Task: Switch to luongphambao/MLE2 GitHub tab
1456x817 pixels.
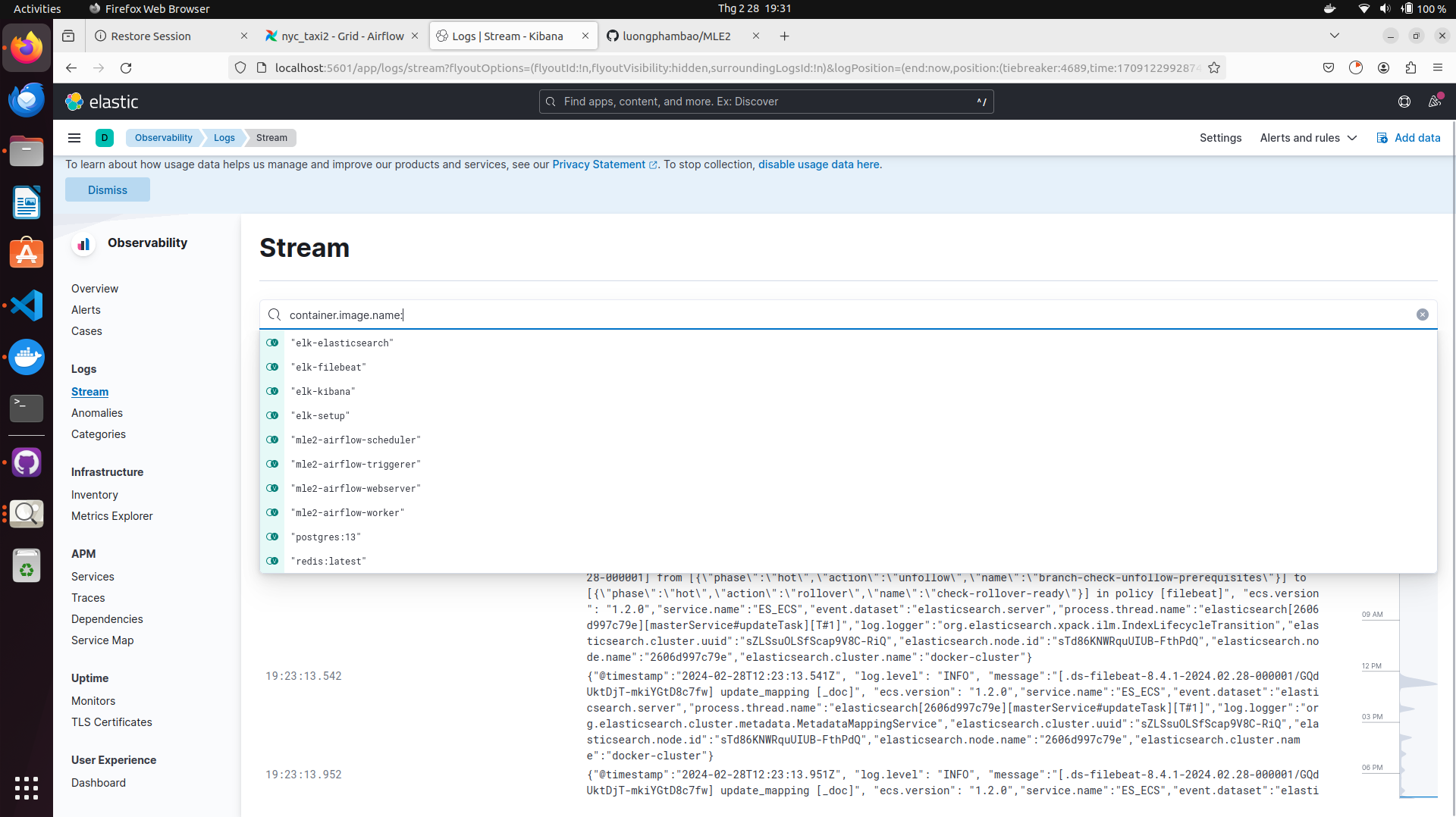Action: pyautogui.click(x=682, y=36)
